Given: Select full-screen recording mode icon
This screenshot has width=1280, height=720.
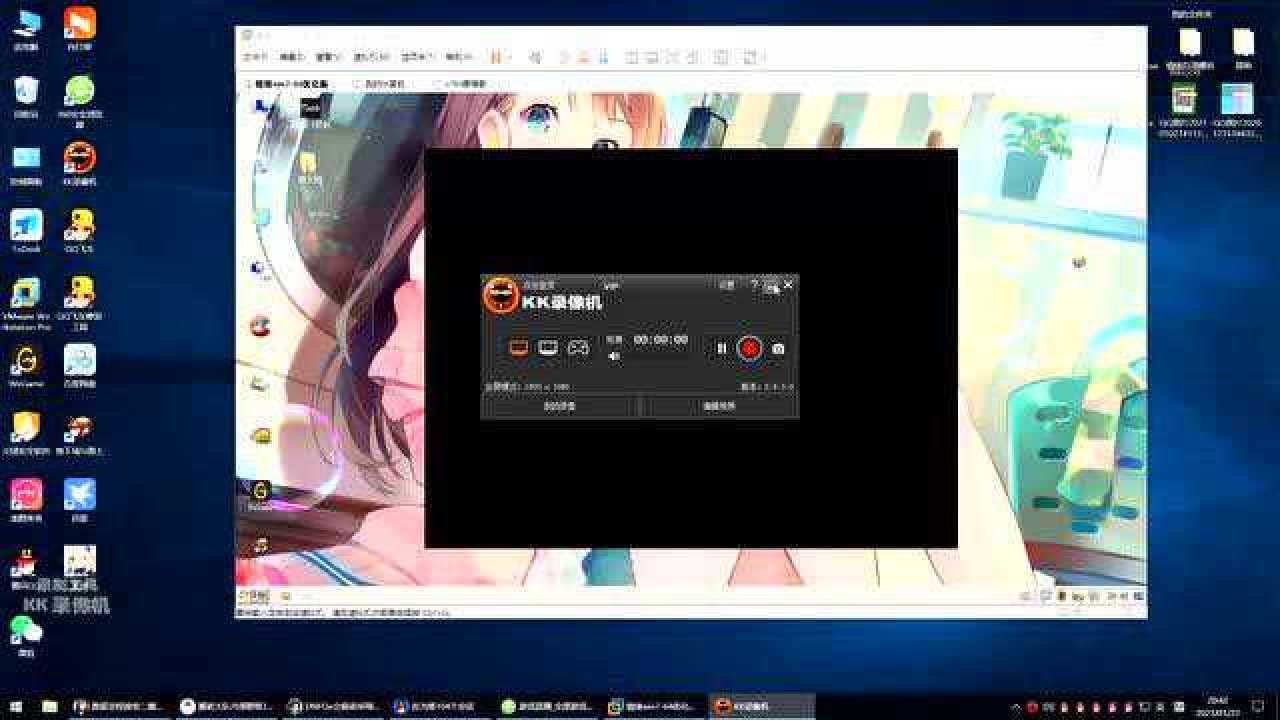Looking at the screenshot, I should pyautogui.click(x=518, y=347).
